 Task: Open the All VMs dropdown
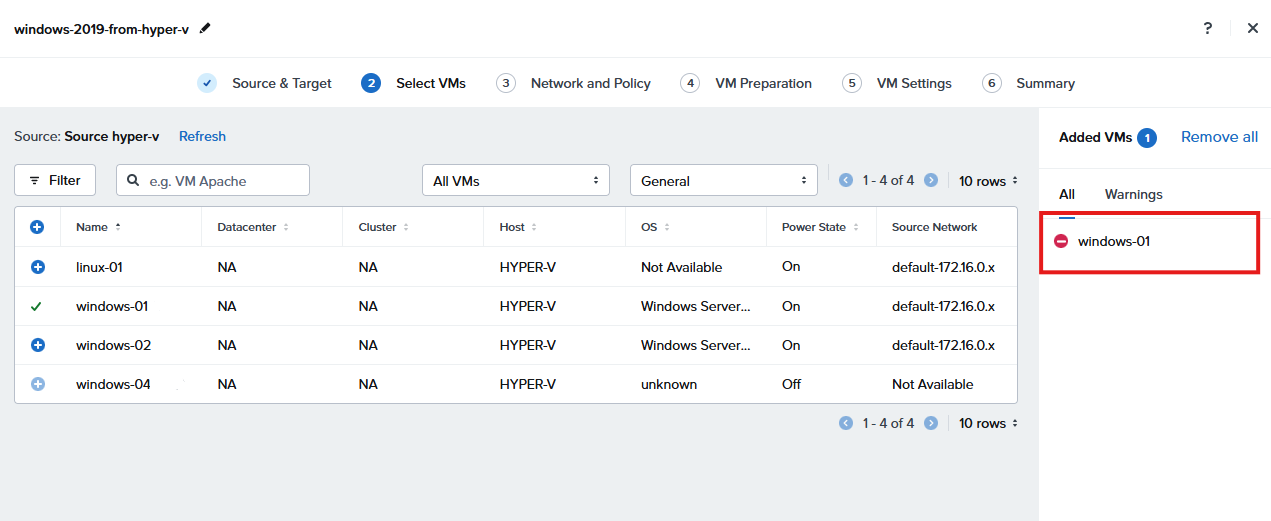click(515, 181)
